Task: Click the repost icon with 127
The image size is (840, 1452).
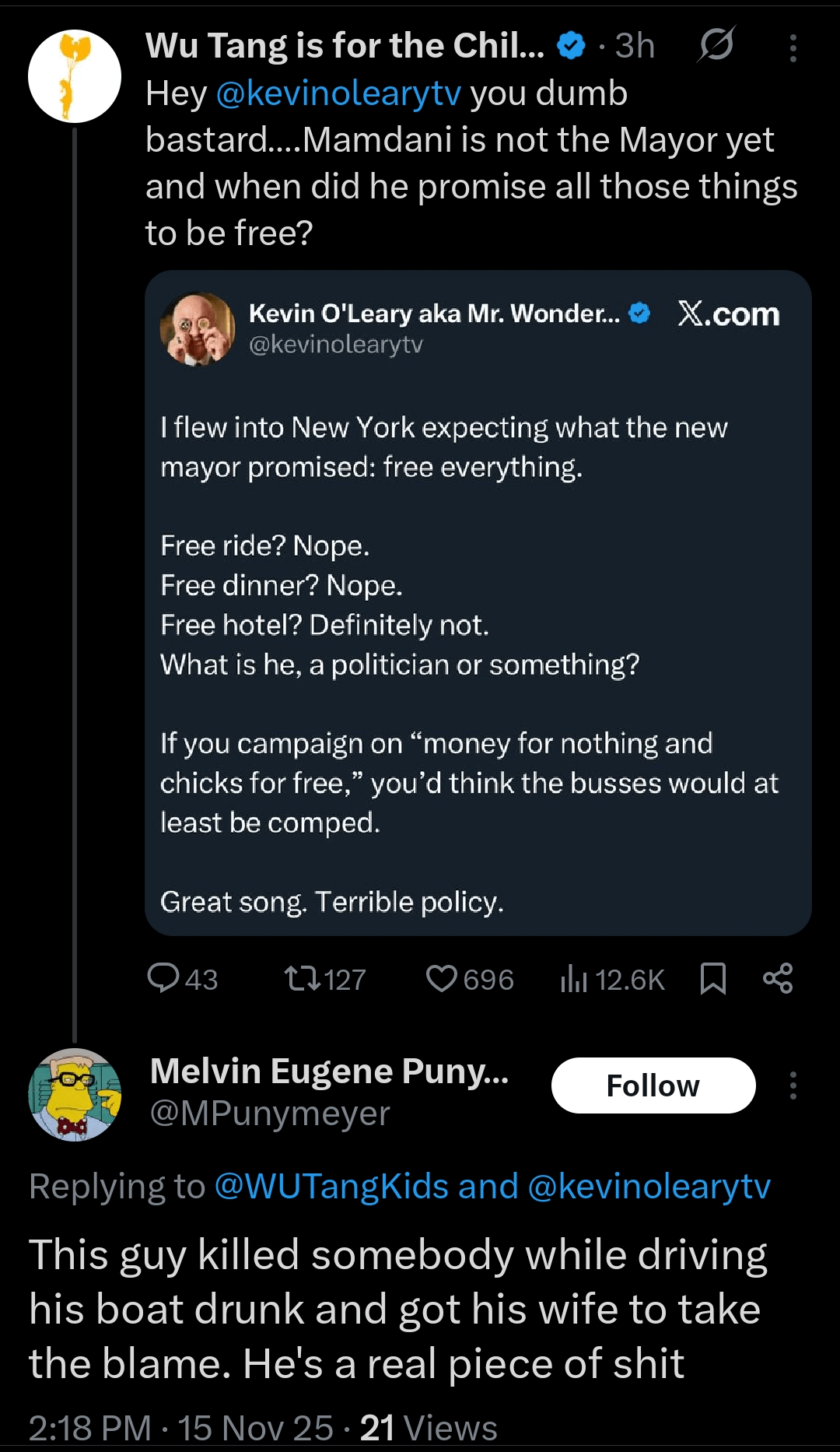Action: pos(303,978)
